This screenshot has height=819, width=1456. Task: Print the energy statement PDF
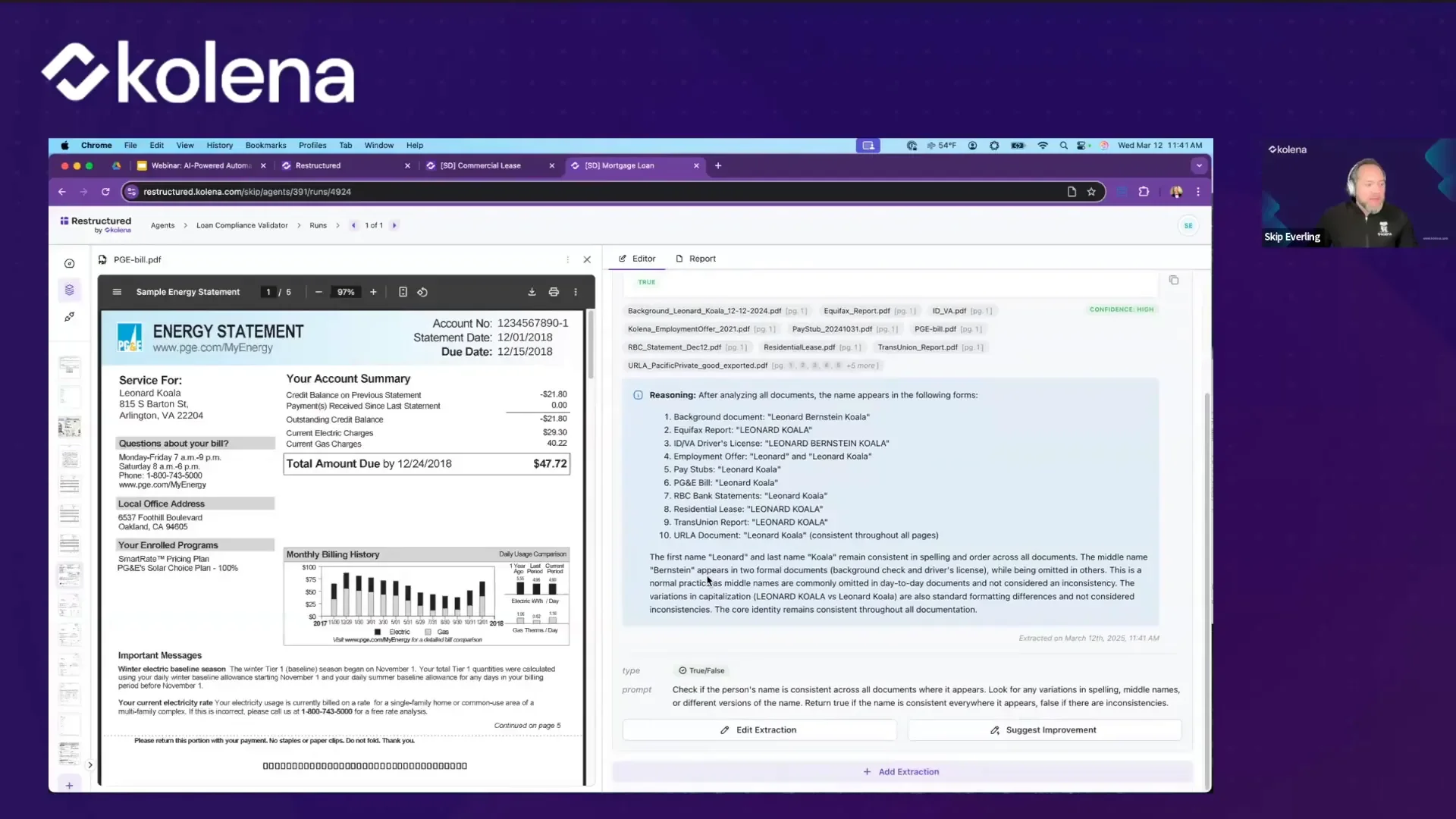tap(554, 291)
